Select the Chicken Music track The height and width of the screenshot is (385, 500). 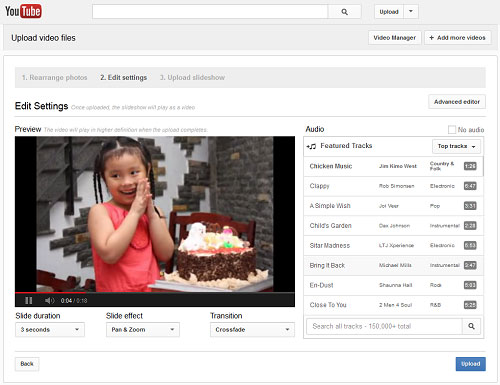point(393,166)
